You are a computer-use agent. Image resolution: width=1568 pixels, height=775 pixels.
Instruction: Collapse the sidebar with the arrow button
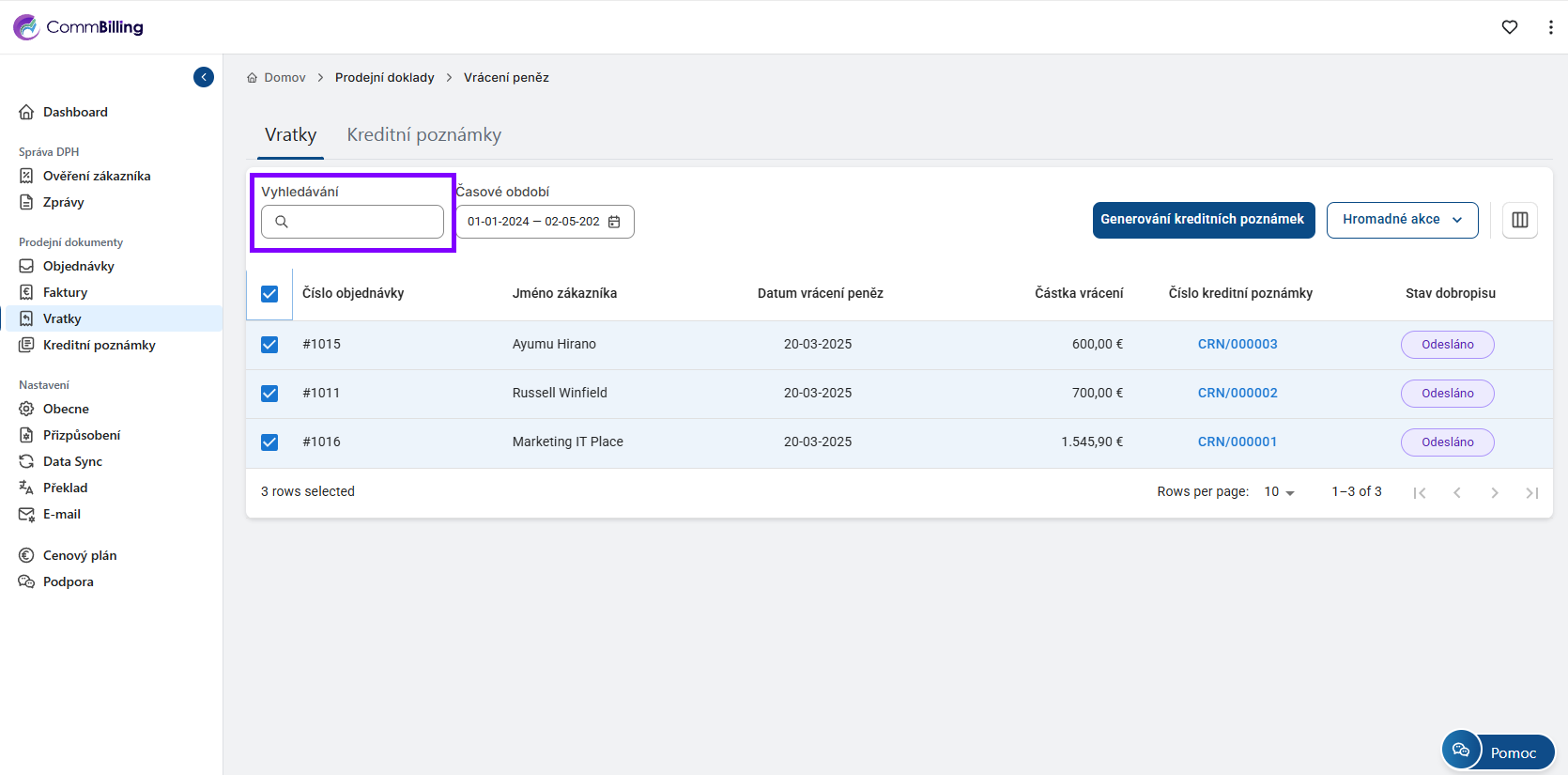pos(204,77)
